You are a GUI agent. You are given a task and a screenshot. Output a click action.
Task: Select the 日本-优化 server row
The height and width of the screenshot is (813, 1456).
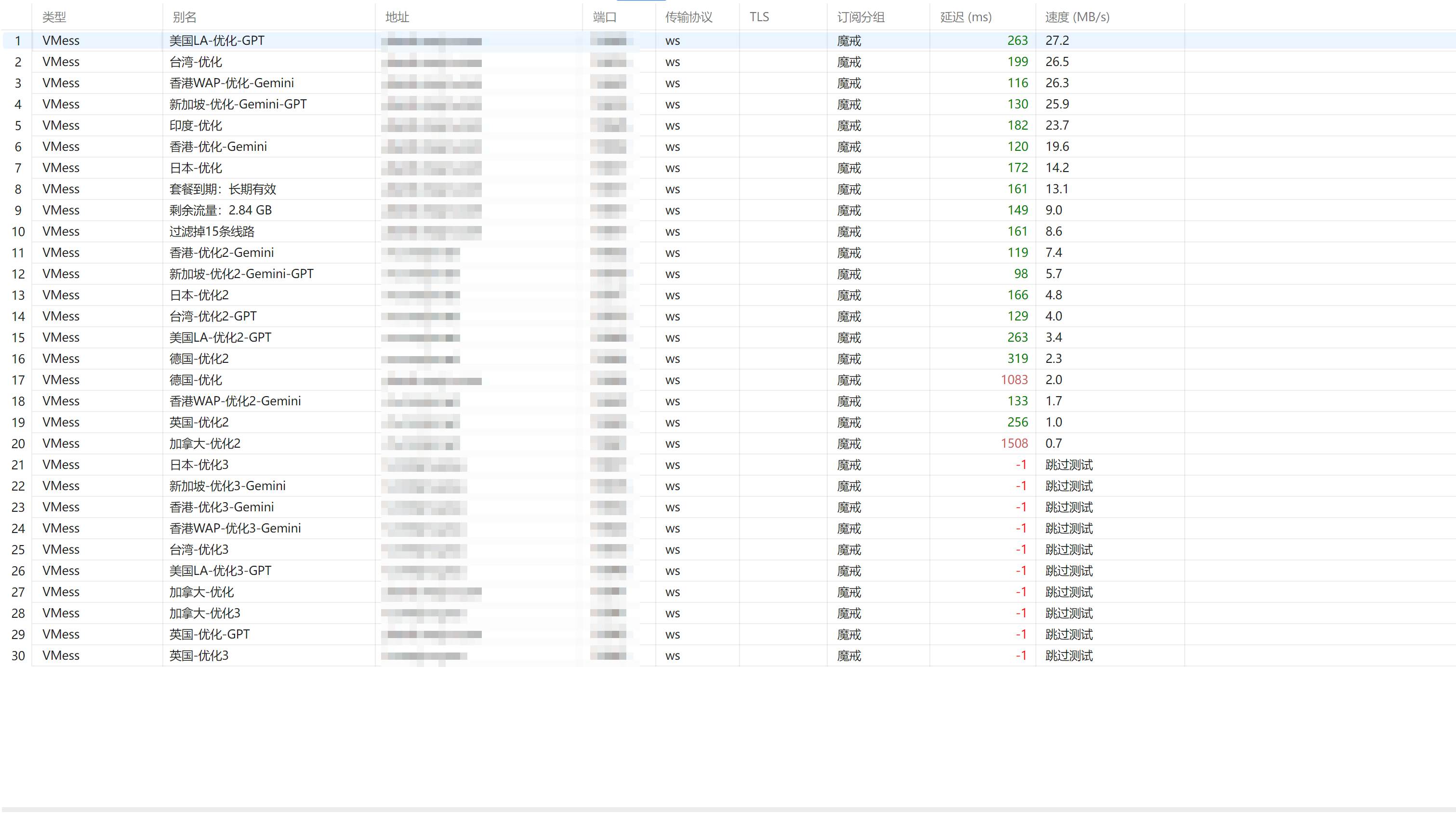(x=728, y=168)
